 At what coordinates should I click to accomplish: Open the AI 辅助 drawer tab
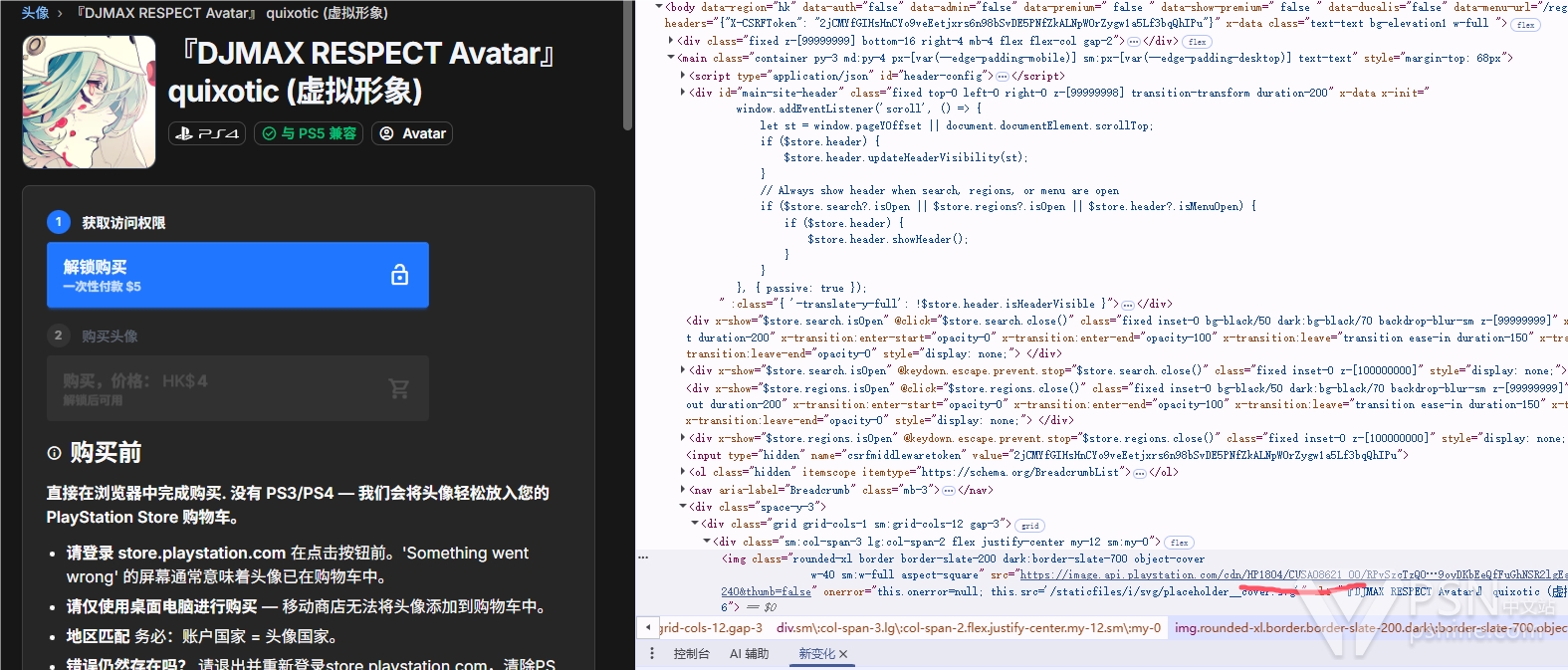(x=749, y=654)
